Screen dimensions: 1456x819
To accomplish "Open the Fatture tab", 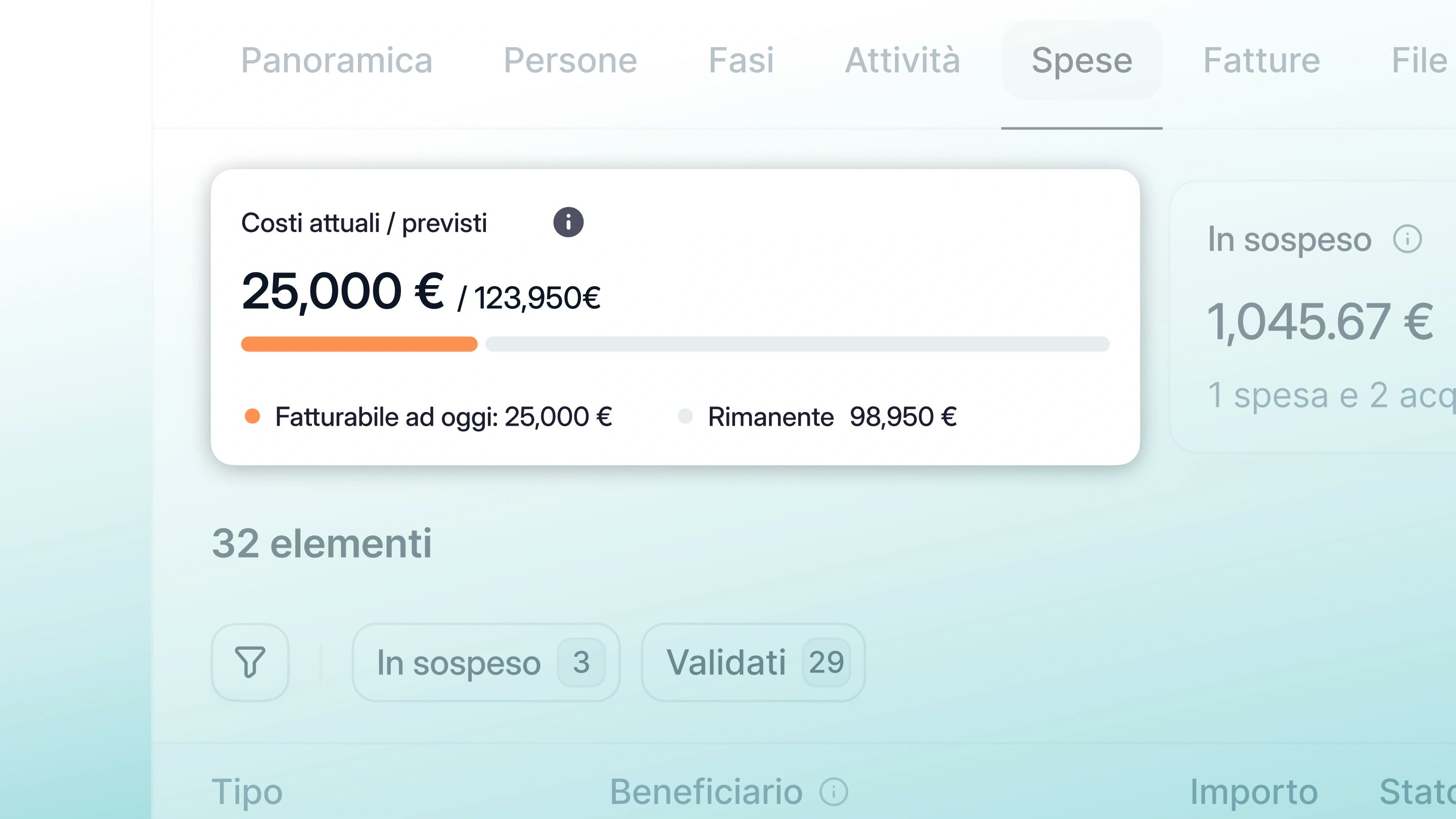I will (1261, 61).
